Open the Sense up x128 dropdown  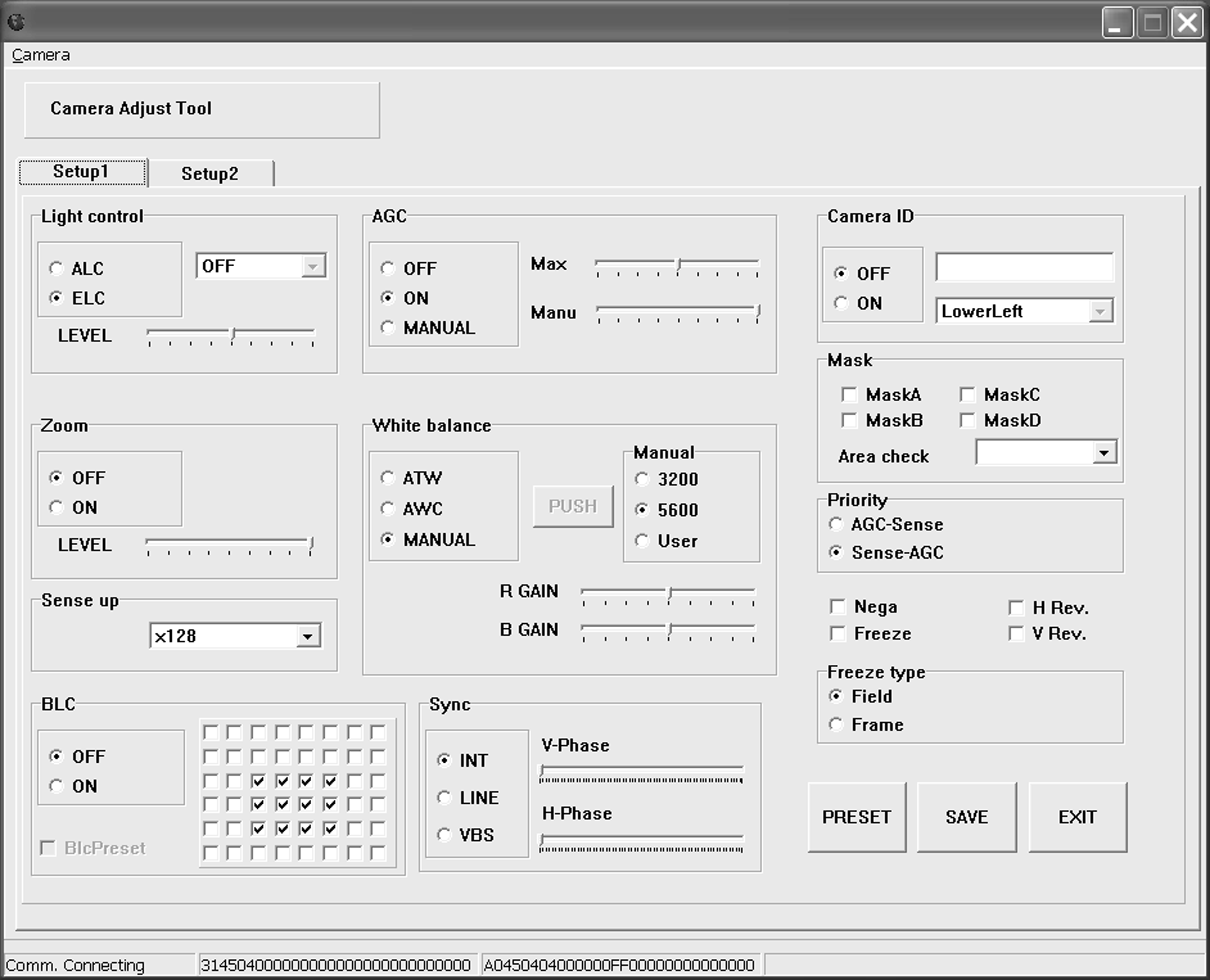click(x=308, y=637)
